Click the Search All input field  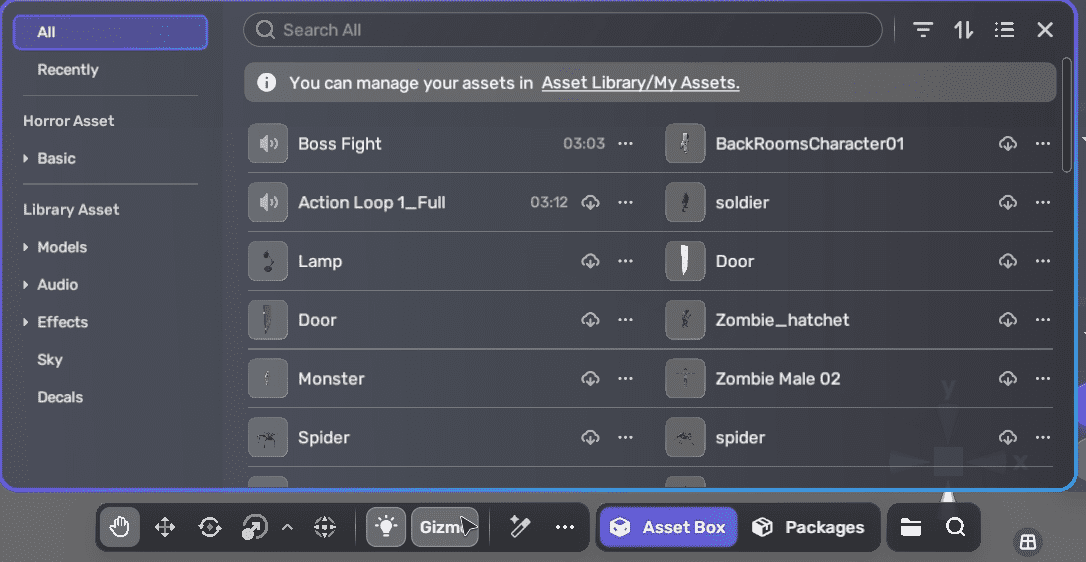(x=570, y=30)
